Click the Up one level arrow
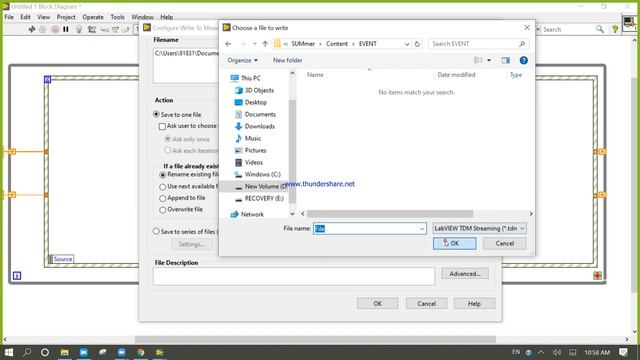 (265, 44)
